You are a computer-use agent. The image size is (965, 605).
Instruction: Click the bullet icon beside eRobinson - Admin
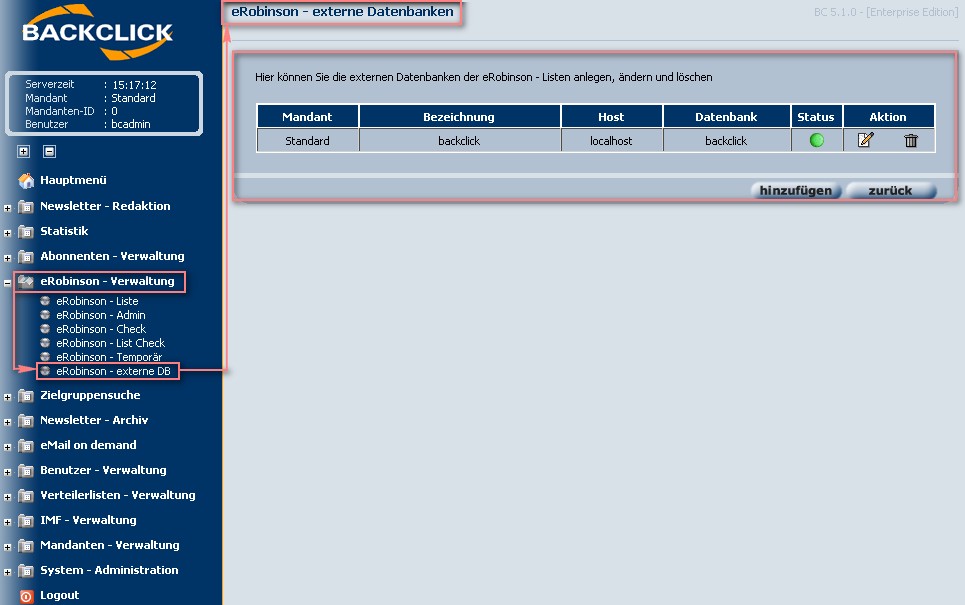[x=45, y=315]
